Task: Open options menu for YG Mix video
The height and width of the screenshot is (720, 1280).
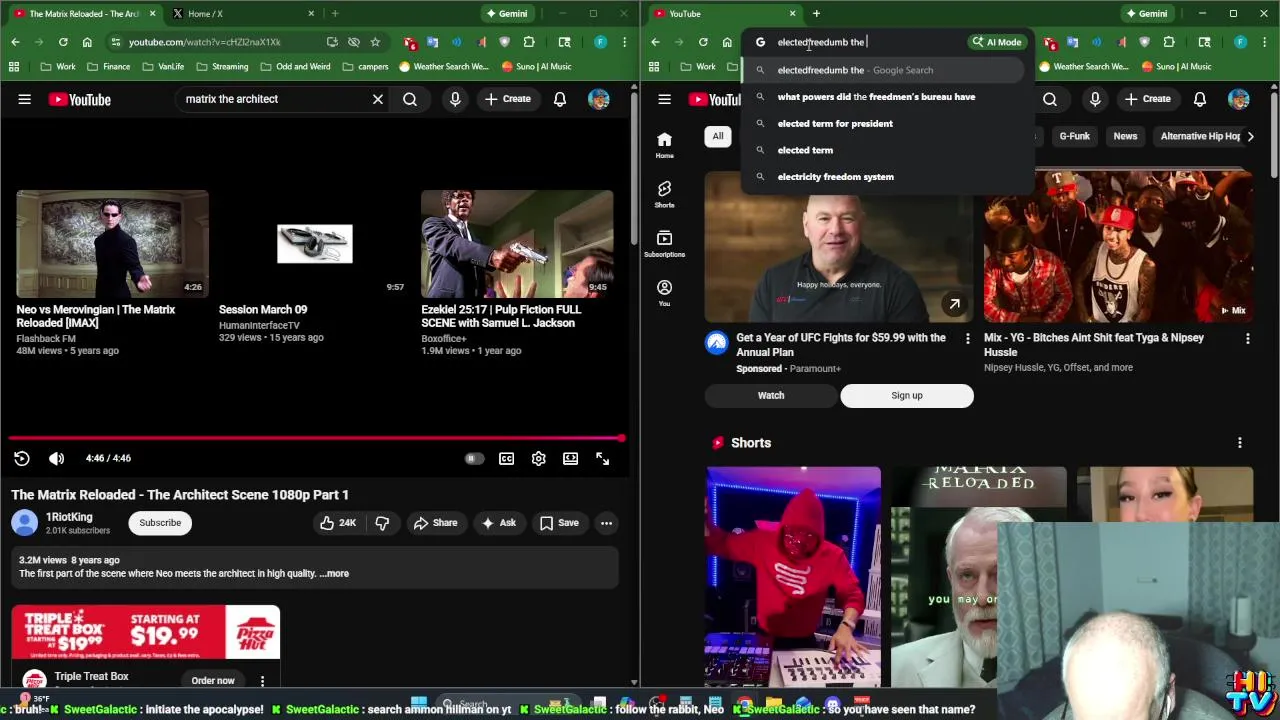Action: (1247, 339)
